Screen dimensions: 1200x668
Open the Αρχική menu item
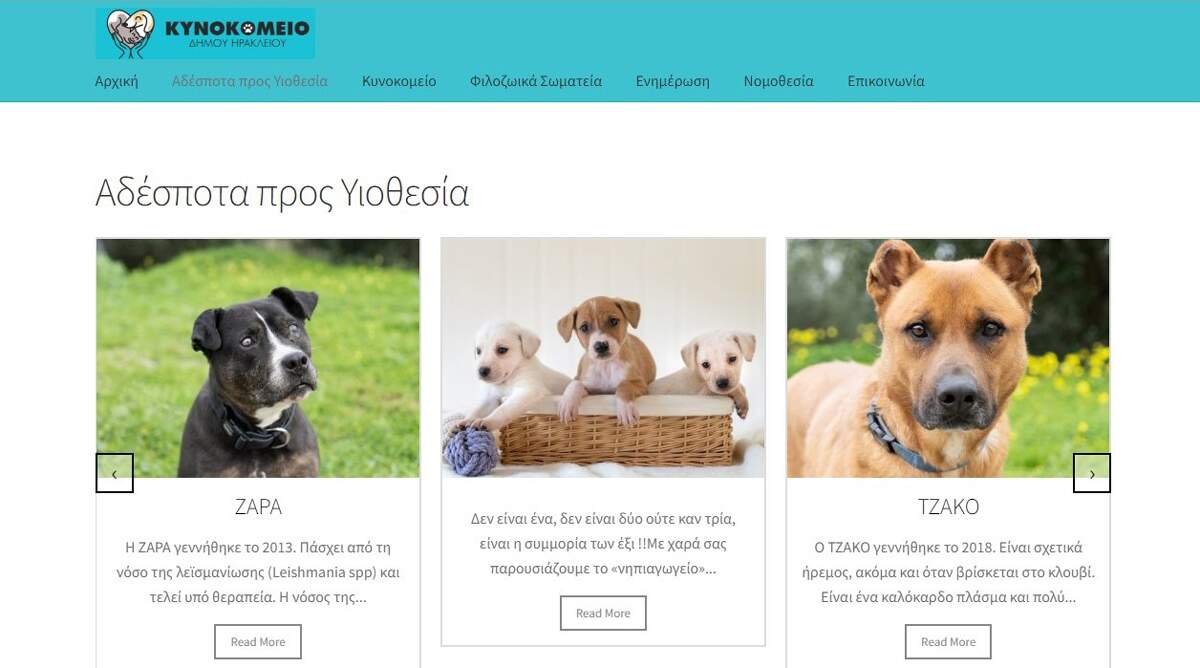[x=116, y=81]
